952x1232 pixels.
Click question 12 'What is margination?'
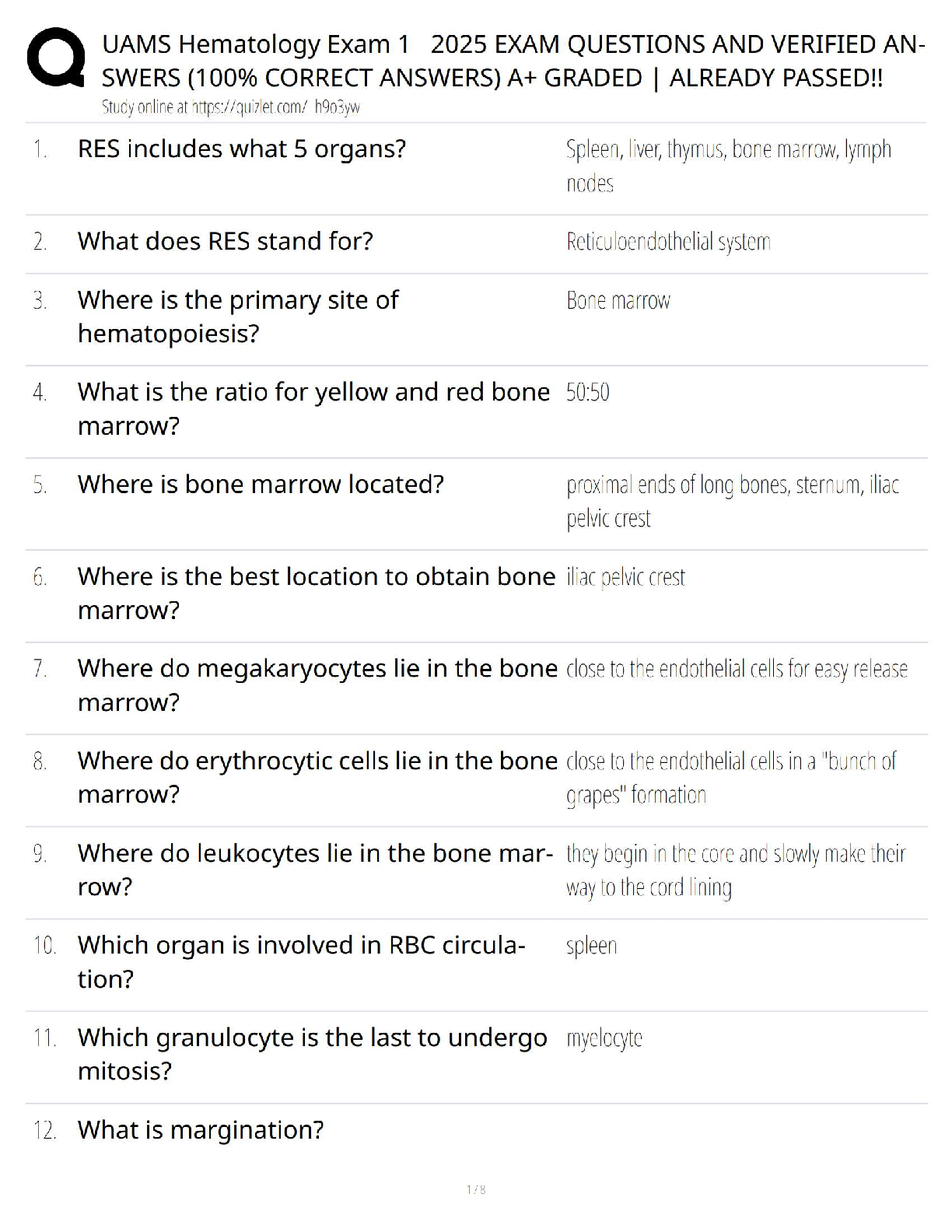[201, 1130]
